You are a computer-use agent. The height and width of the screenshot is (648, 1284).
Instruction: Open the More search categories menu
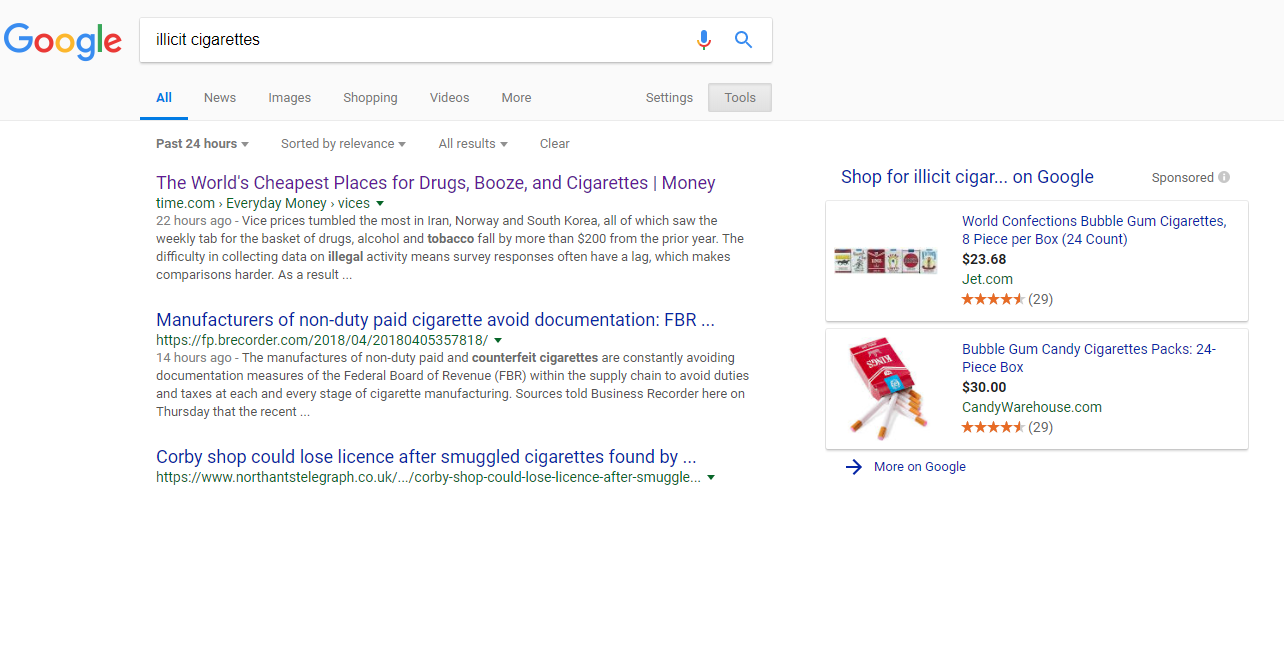[516, 98]
